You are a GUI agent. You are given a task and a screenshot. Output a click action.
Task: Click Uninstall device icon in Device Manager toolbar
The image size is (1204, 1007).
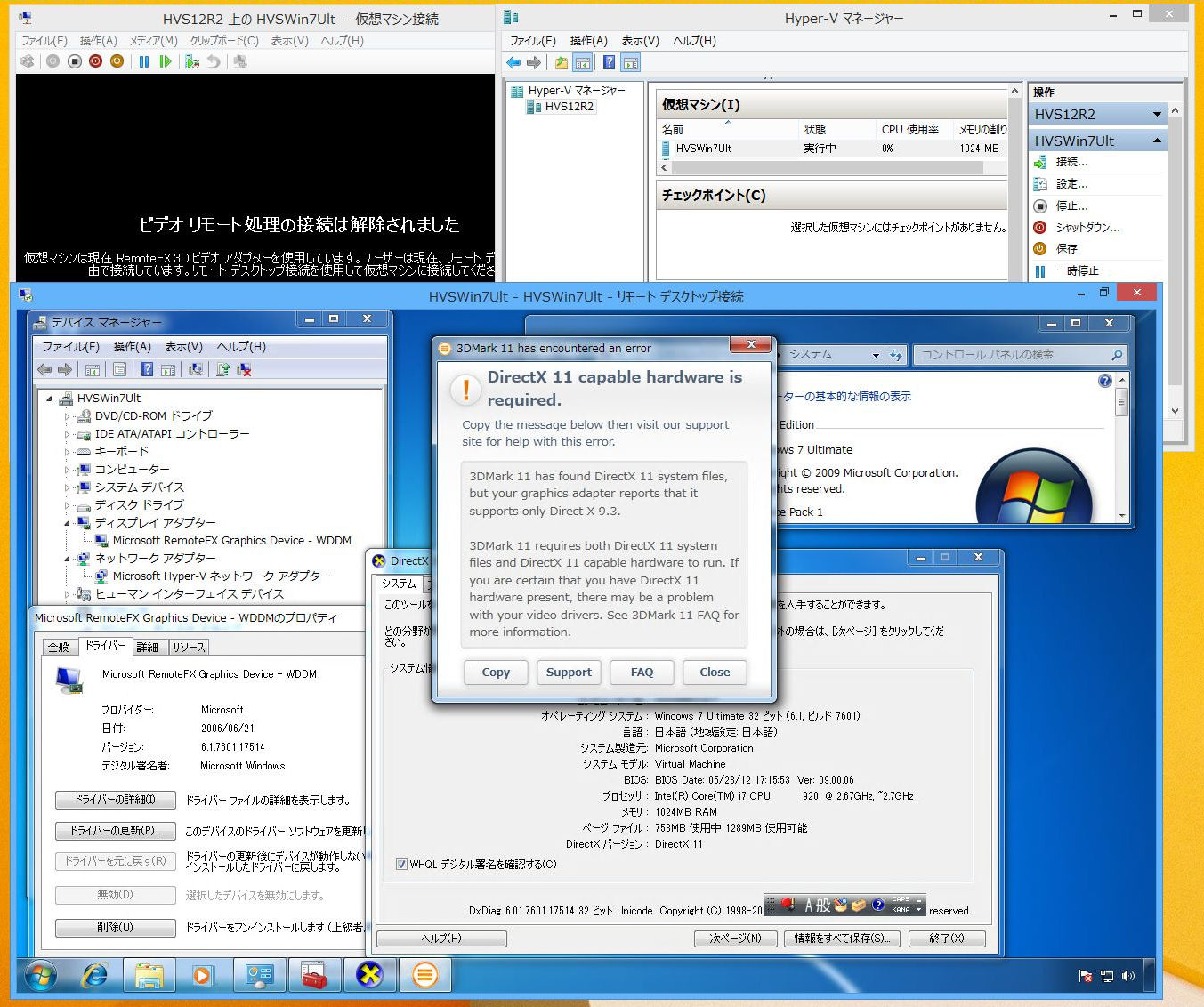(244, 369)
